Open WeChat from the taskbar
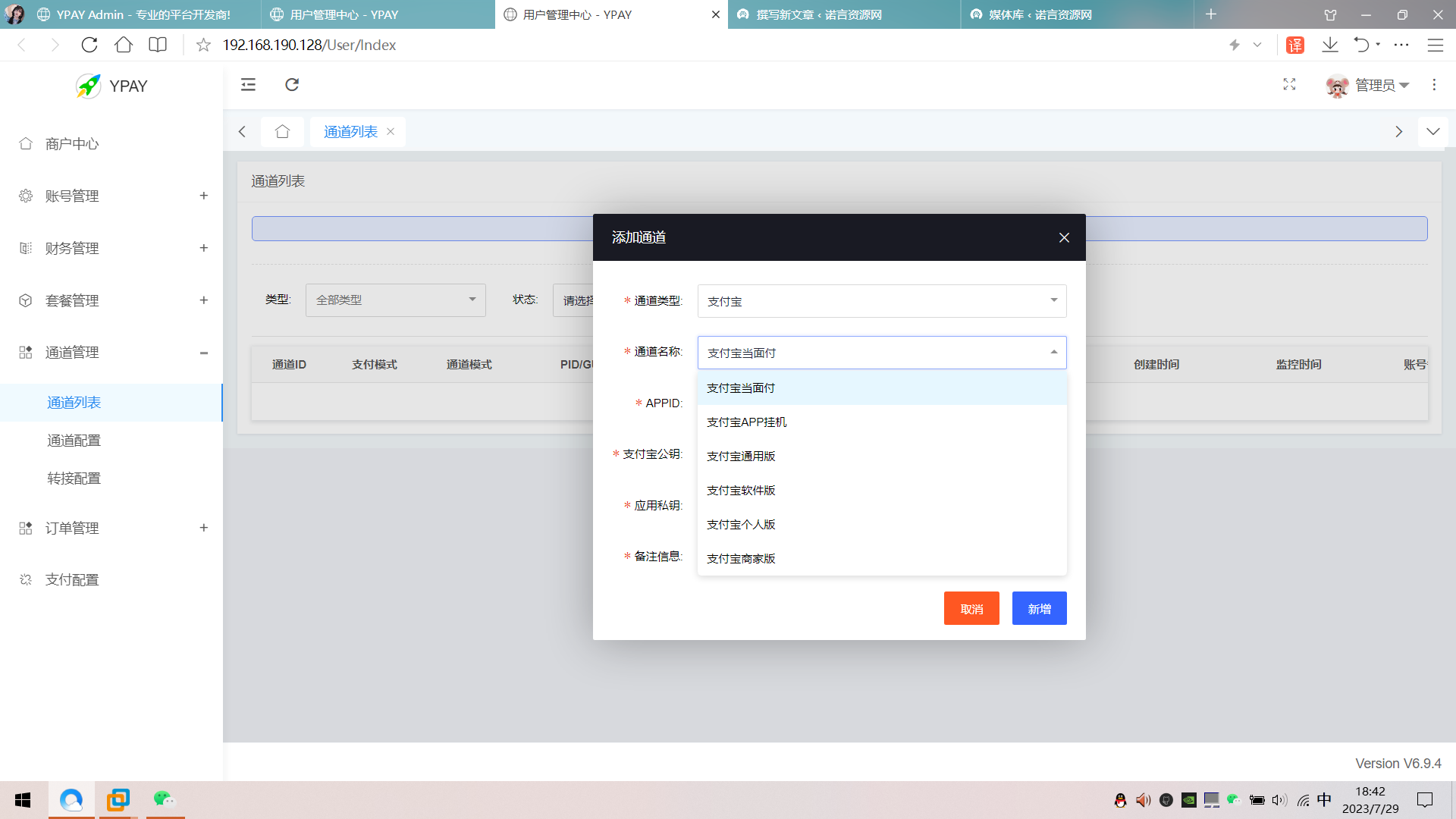The height and width of the screenshot is (819, 1456). pyautogui.click(x=164, y=799)
